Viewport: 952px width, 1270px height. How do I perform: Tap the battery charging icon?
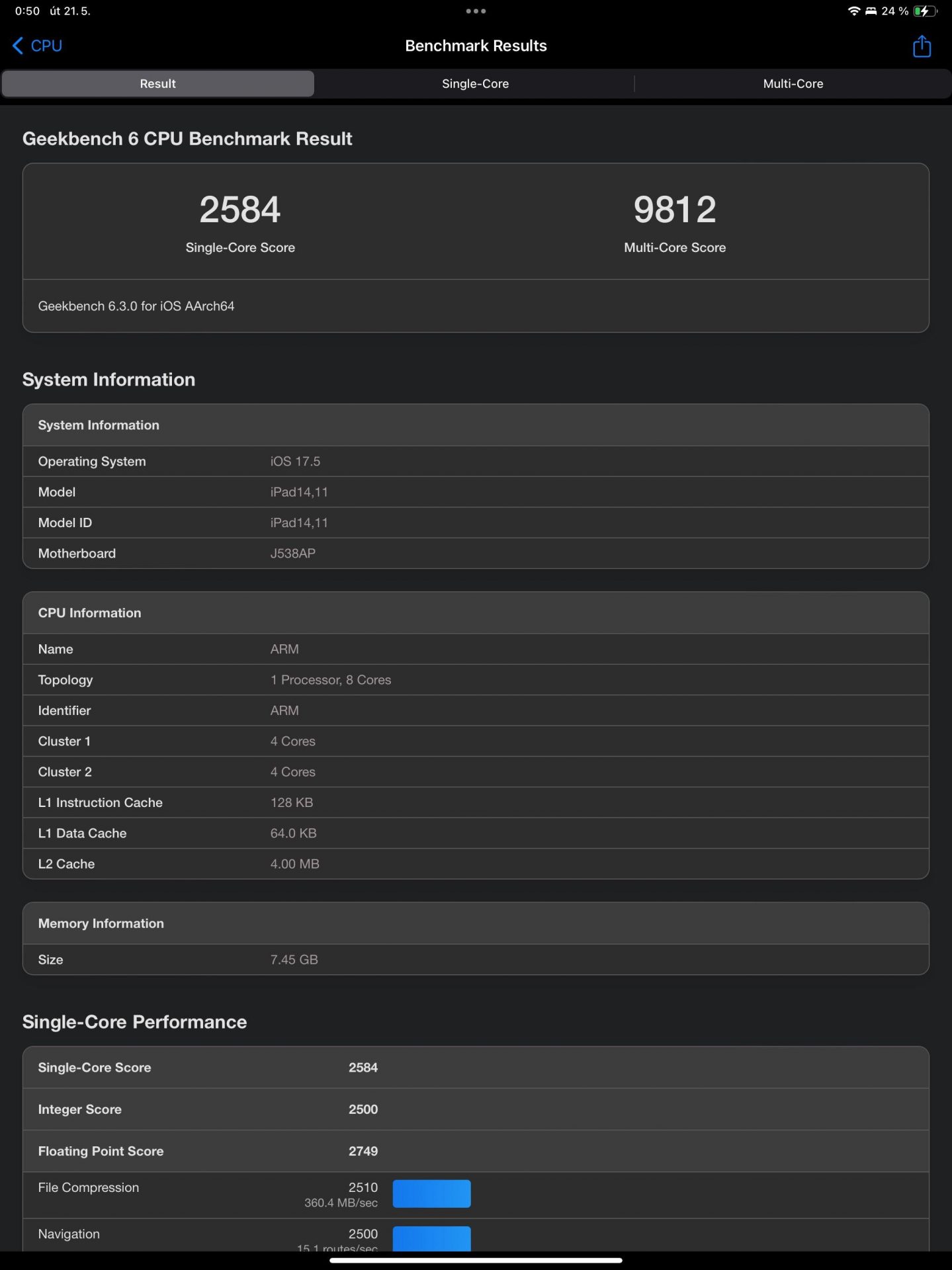[924, 11]
